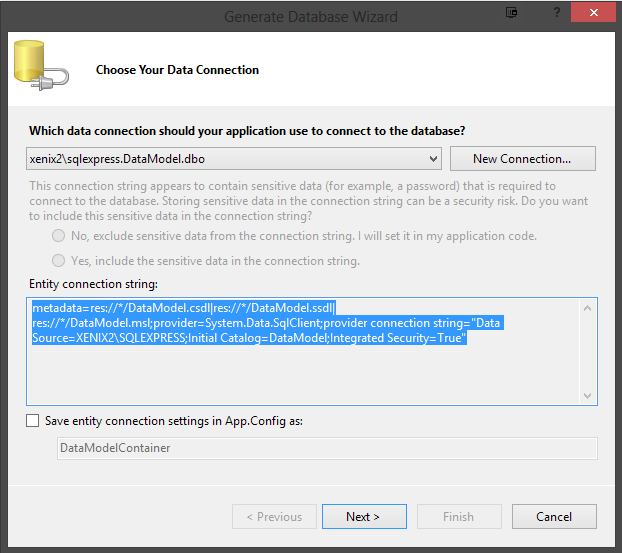Click the 'Which data connection should your application use' question
The width and height of the screenshot is (622, 553).
click(247, 131)
